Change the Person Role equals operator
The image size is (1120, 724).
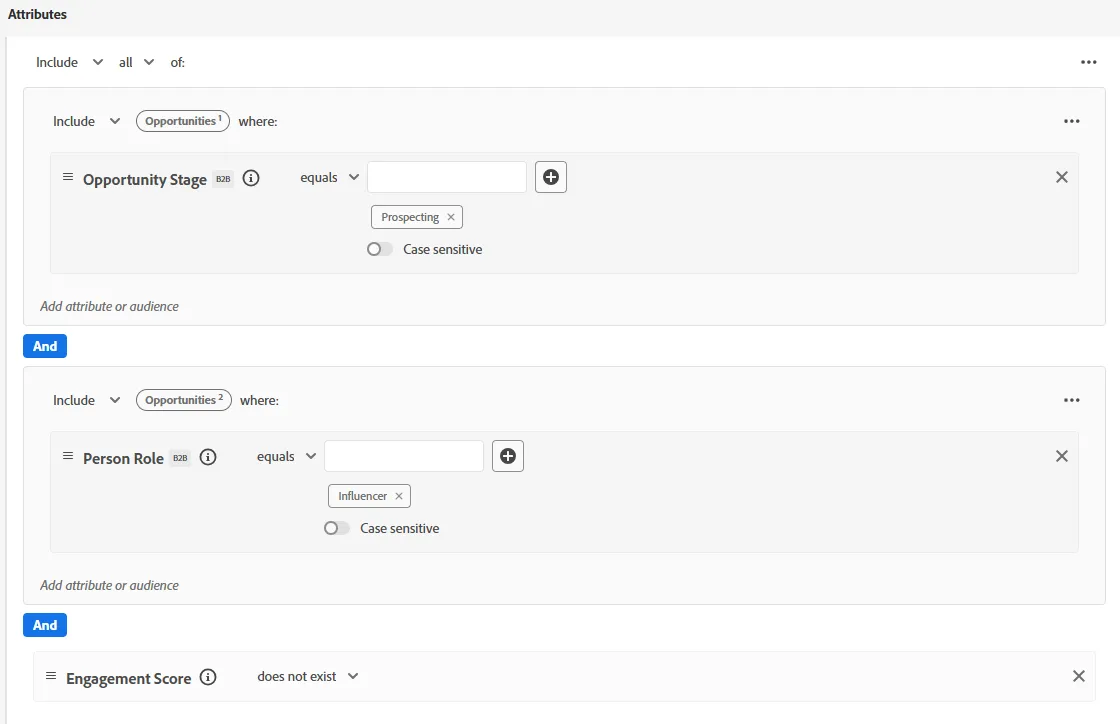(286, 456)
